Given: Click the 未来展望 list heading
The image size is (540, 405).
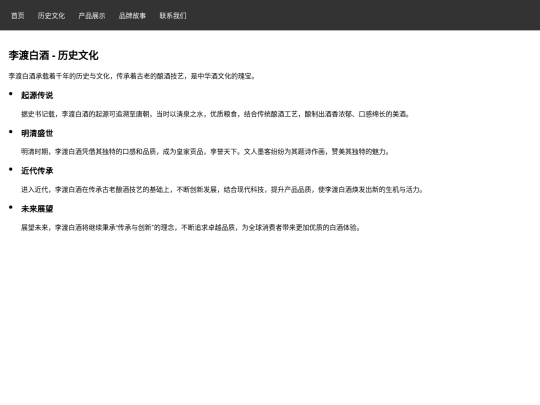Looking at the screenshot, I should 37,209.
